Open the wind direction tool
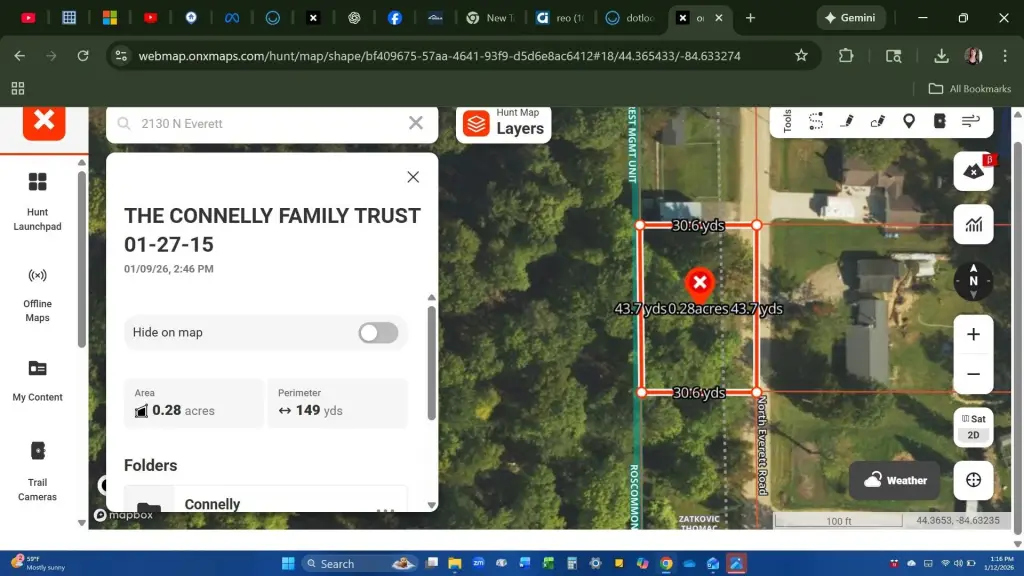 pos(970,121)
